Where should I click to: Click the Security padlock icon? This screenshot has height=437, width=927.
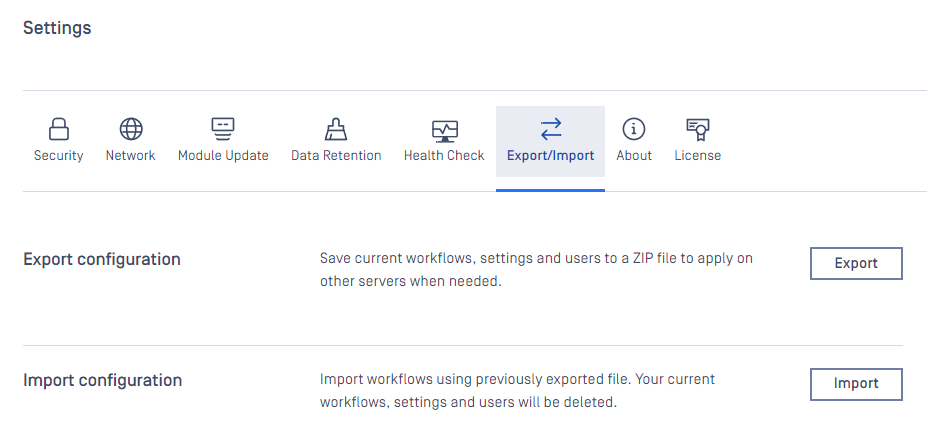point(59,129)
